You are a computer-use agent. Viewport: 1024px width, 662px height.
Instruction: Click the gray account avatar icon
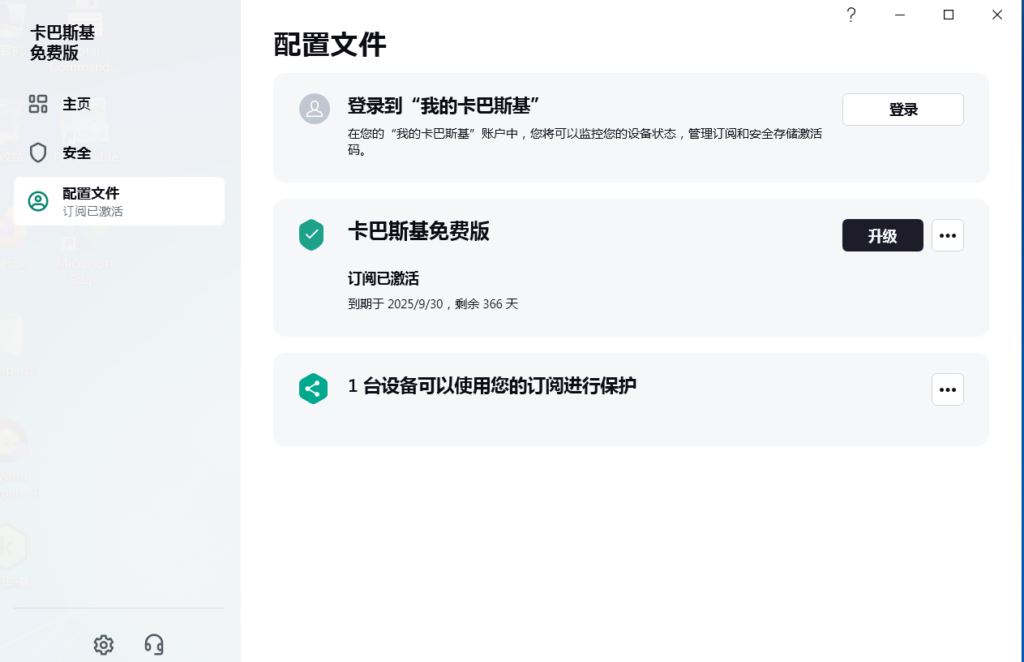point(314,108)
